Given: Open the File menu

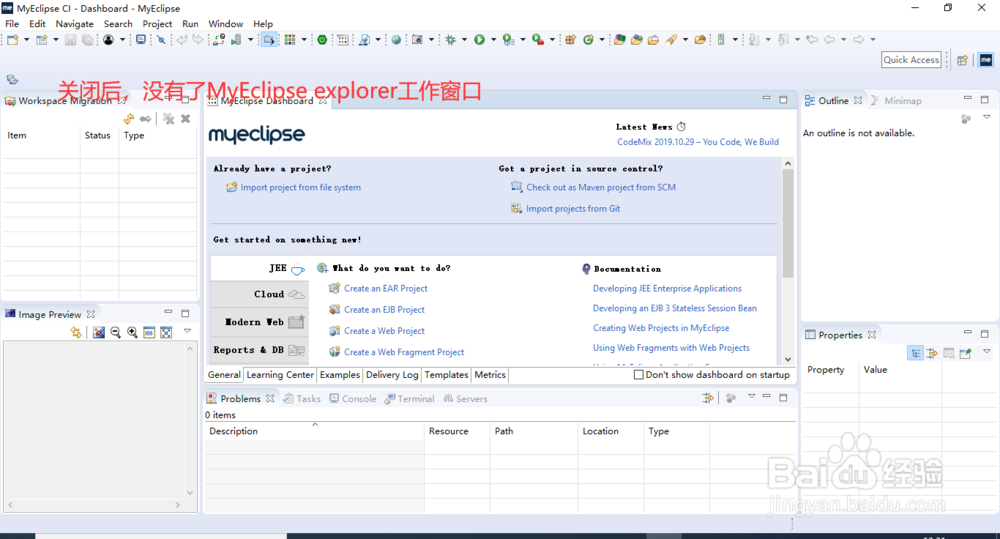Looking at the screenshot, I should click(x=12, y=24).
